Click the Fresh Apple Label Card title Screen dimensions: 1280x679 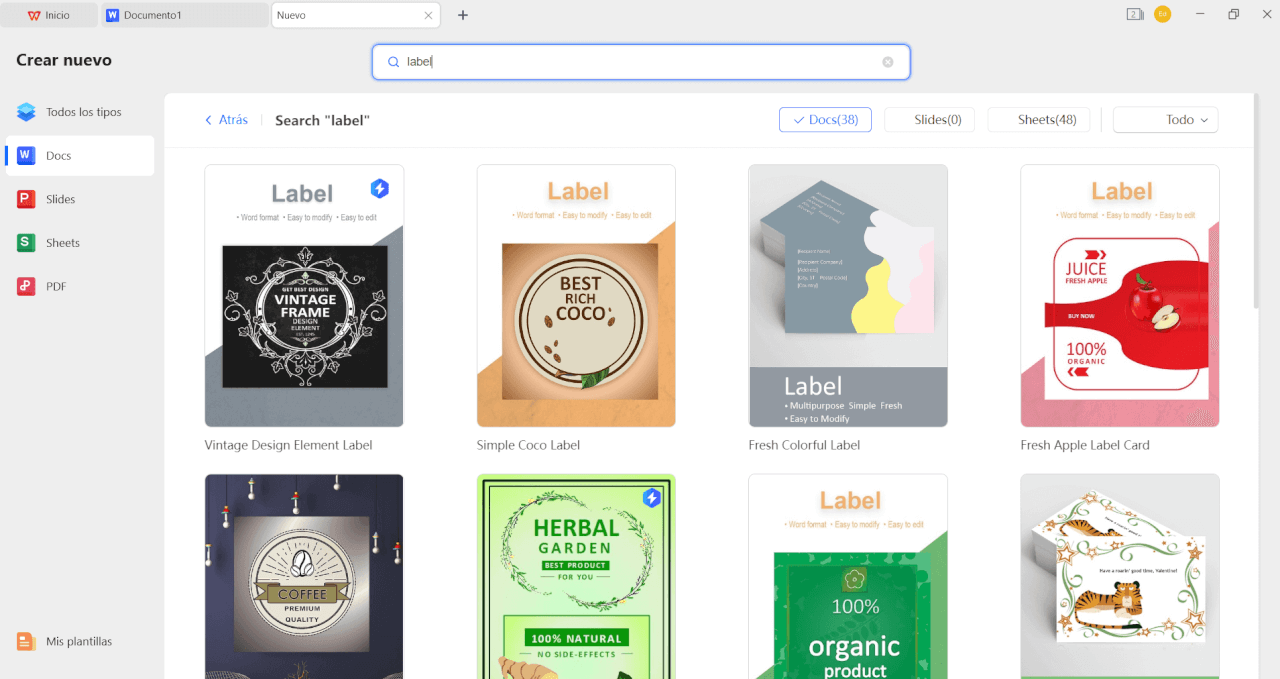point(1085,445)
